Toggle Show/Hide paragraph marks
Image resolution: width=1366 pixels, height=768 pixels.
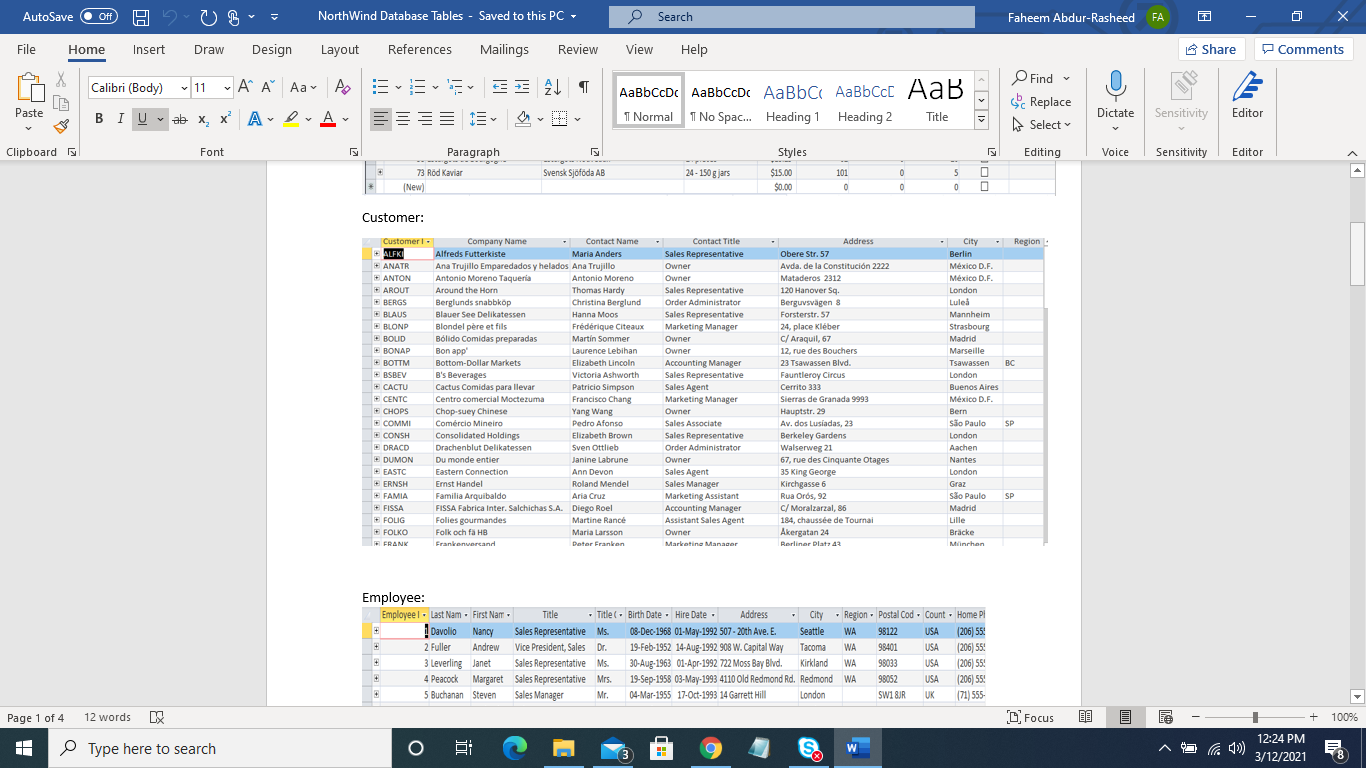(583, 88)
